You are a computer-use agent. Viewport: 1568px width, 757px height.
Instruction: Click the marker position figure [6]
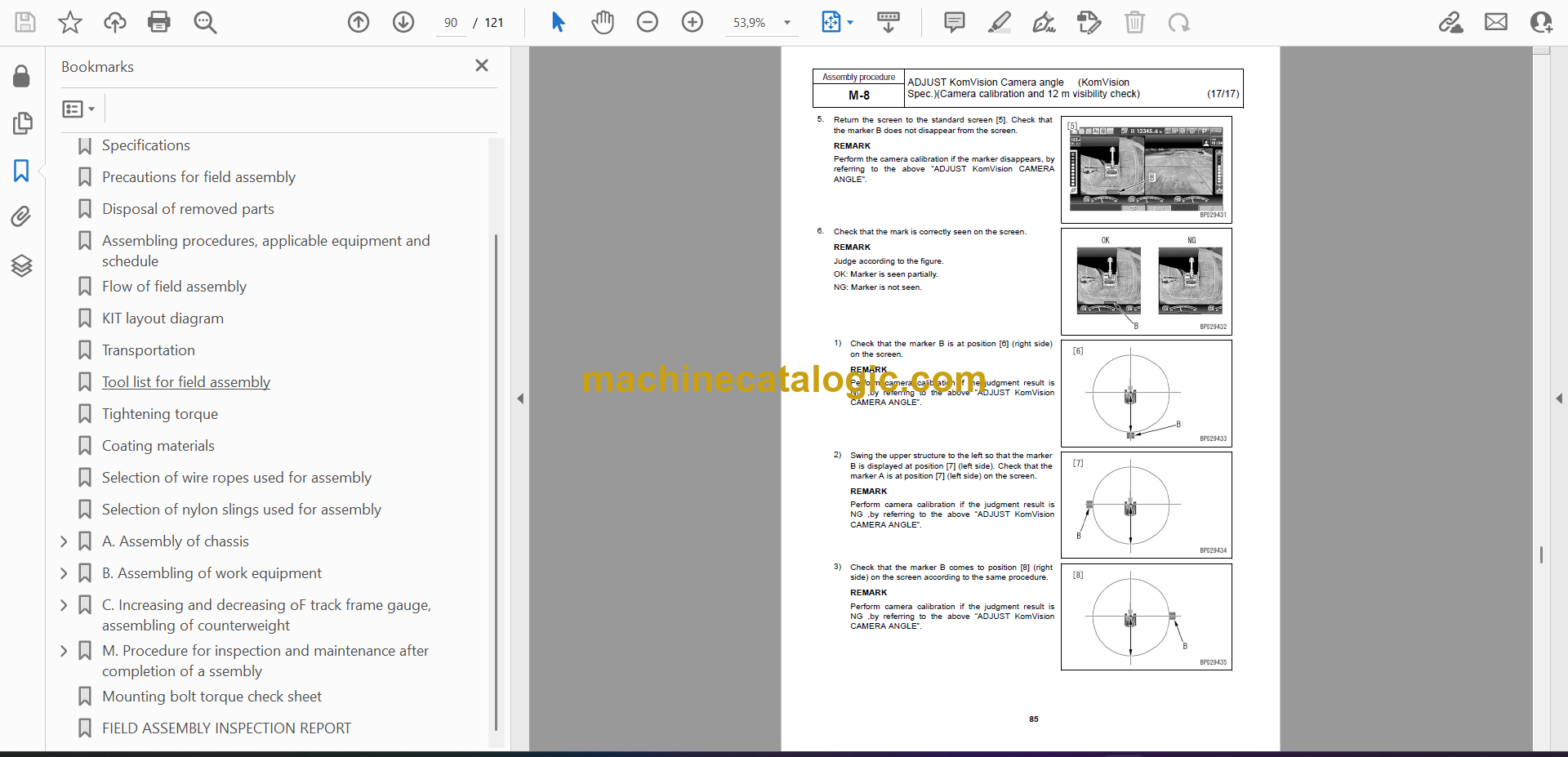coord(1146,394)
